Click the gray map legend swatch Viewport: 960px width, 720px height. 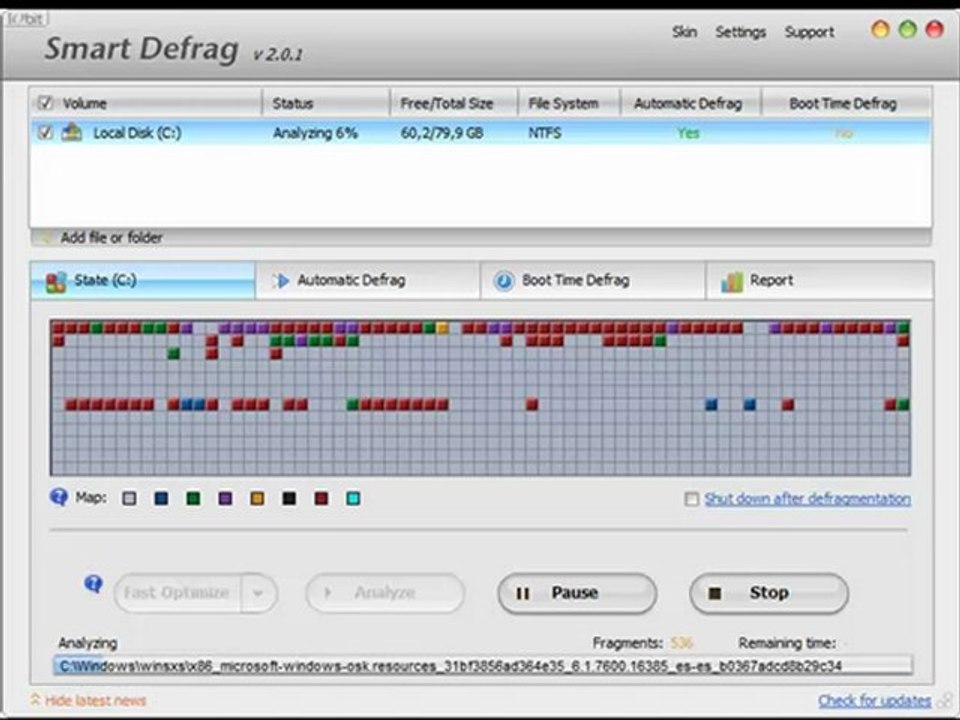click(129, 498)
